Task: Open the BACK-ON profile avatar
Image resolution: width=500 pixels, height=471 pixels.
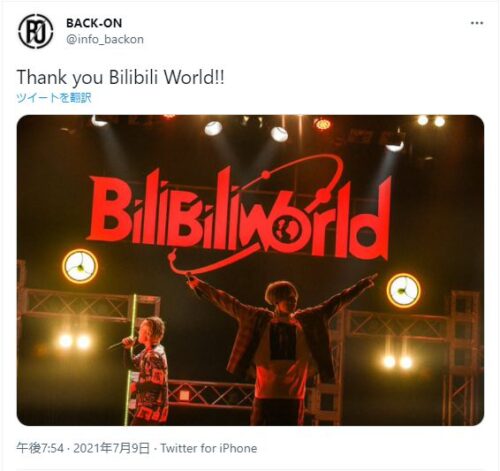Action: pyautogui.click(x=35, y=31)
